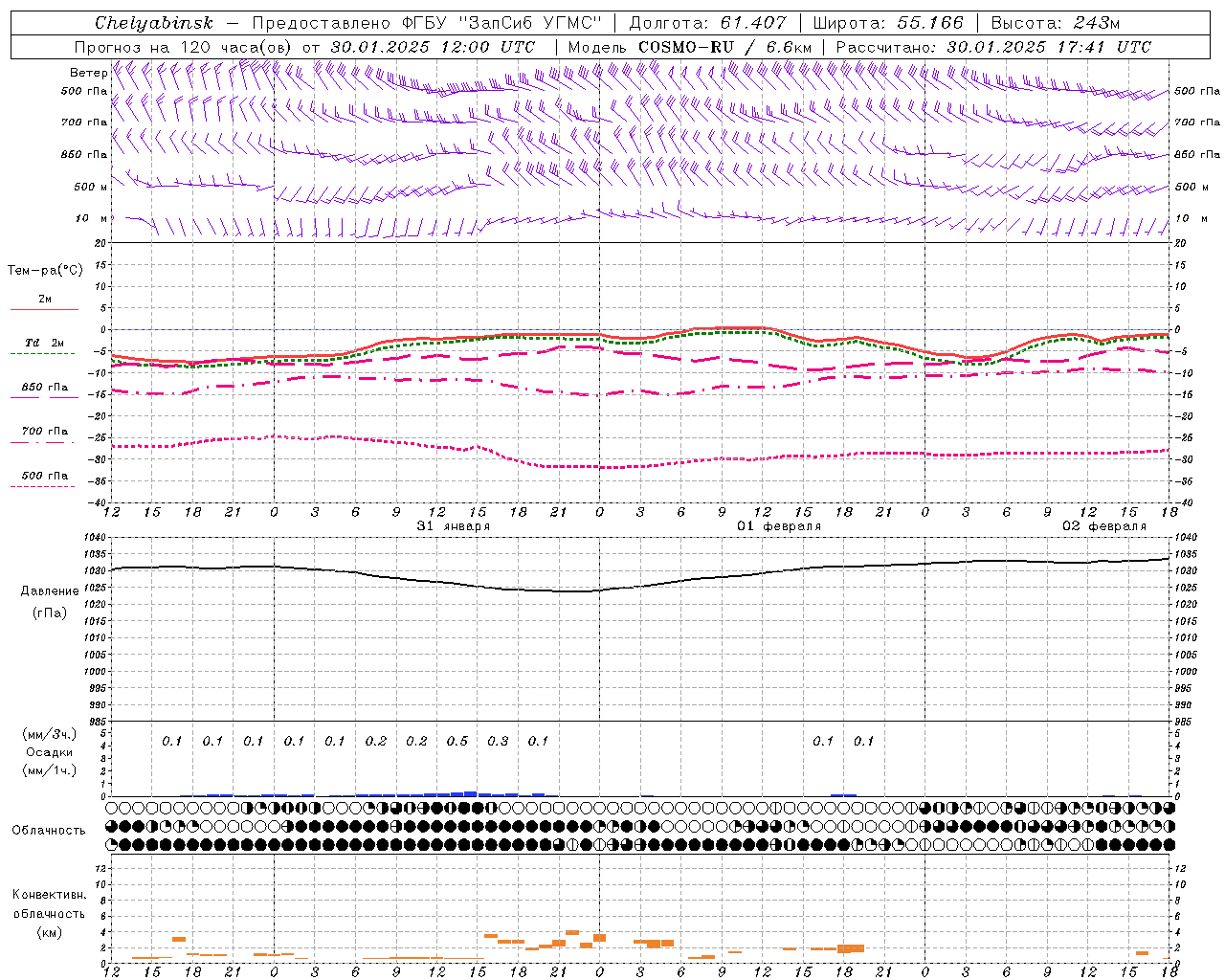Click the 850 гПа temperature legend entry
This screenshot has width=1225, height=980.
(44, 388)
